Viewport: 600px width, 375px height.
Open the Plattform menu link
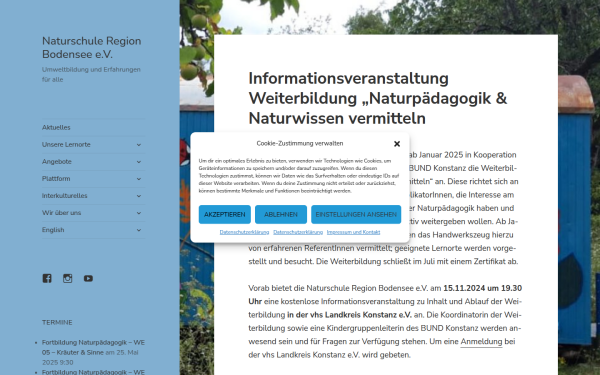coord(56,179)
